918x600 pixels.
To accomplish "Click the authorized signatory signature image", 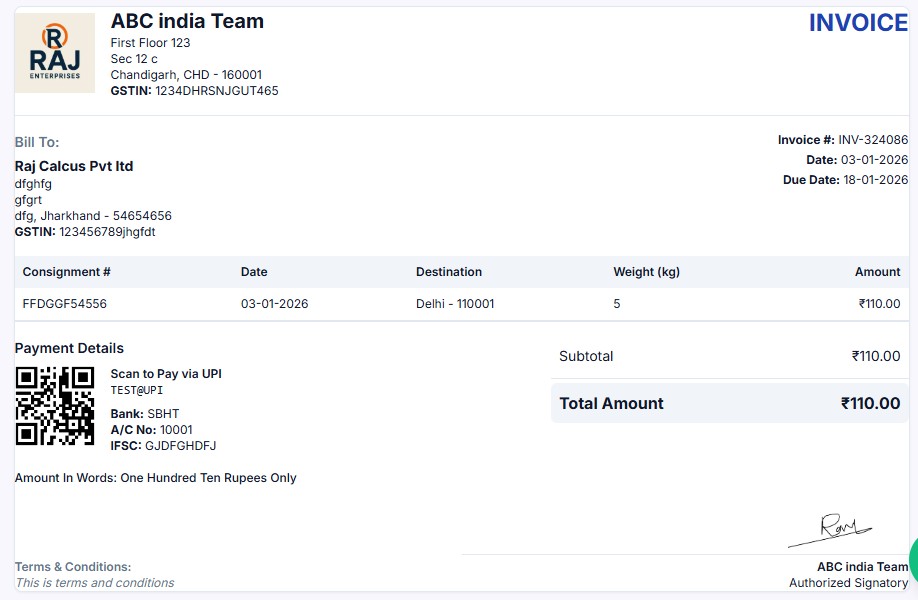I will (830, 530).
